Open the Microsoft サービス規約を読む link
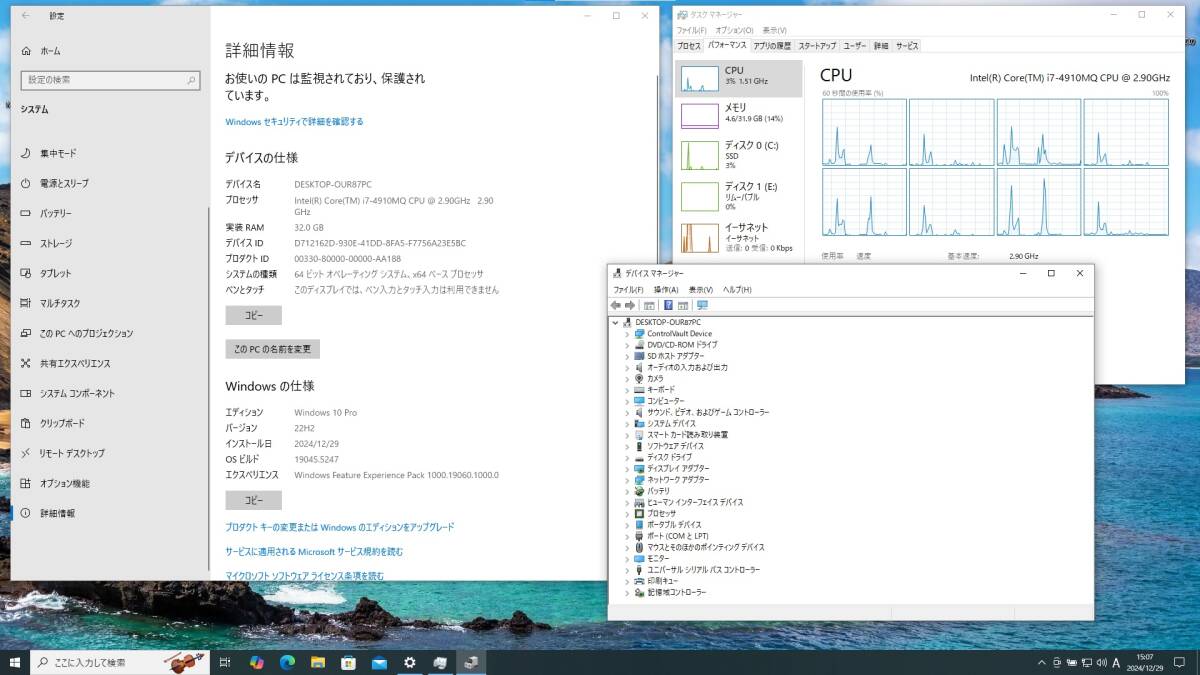Screen dimensions: 1200x675 click(314, 552)
